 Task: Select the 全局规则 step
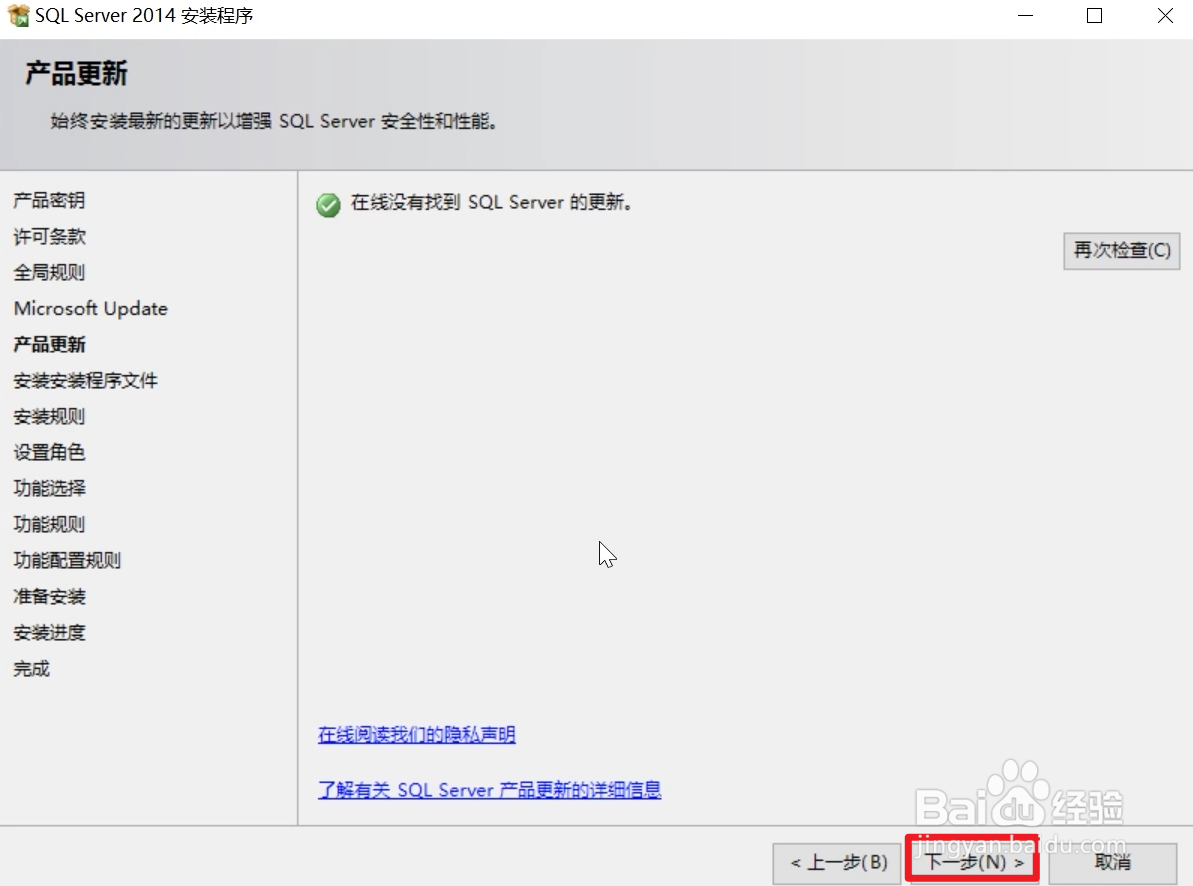pyautogui.click(x=48, y=272)
